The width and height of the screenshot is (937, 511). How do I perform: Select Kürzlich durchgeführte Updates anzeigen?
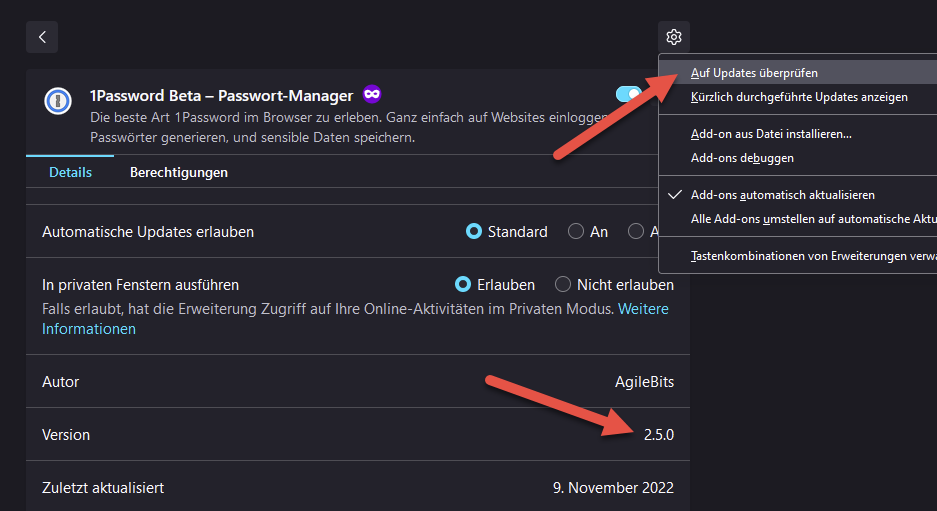click(799, 97)
